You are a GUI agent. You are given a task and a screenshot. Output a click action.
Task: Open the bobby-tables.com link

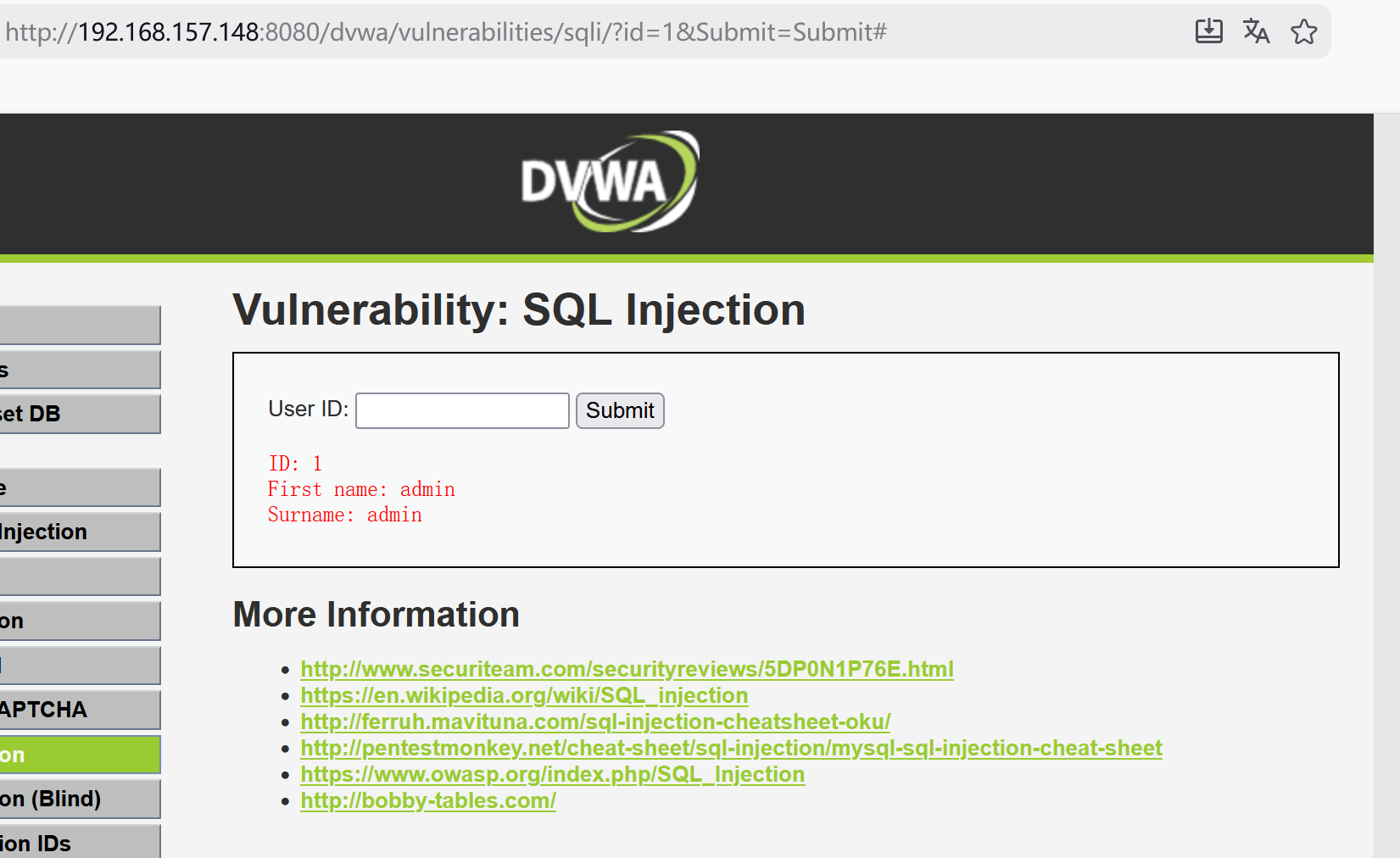pos(428,800)
